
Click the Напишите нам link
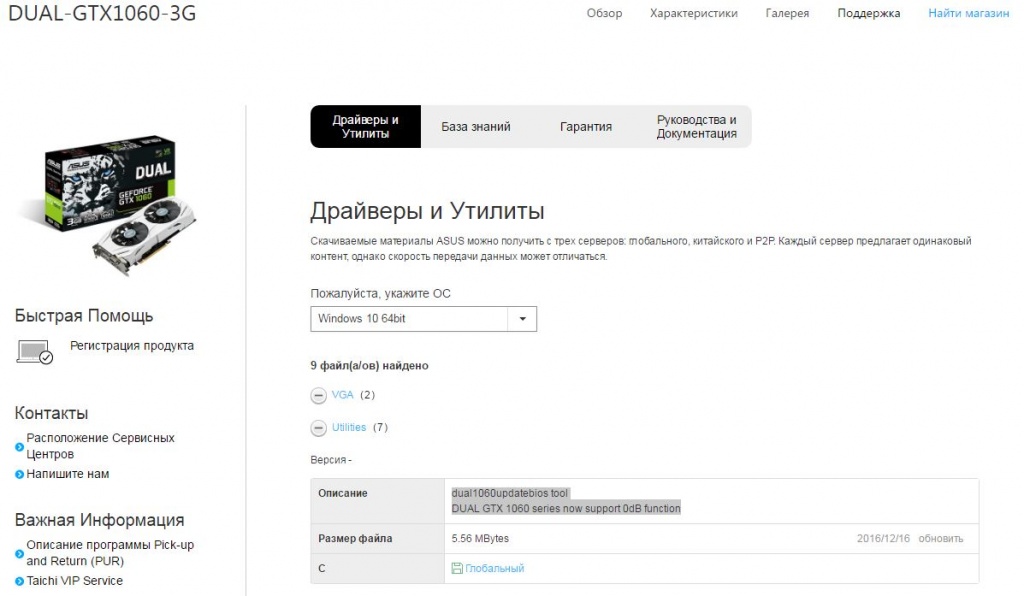click(68, 474)
